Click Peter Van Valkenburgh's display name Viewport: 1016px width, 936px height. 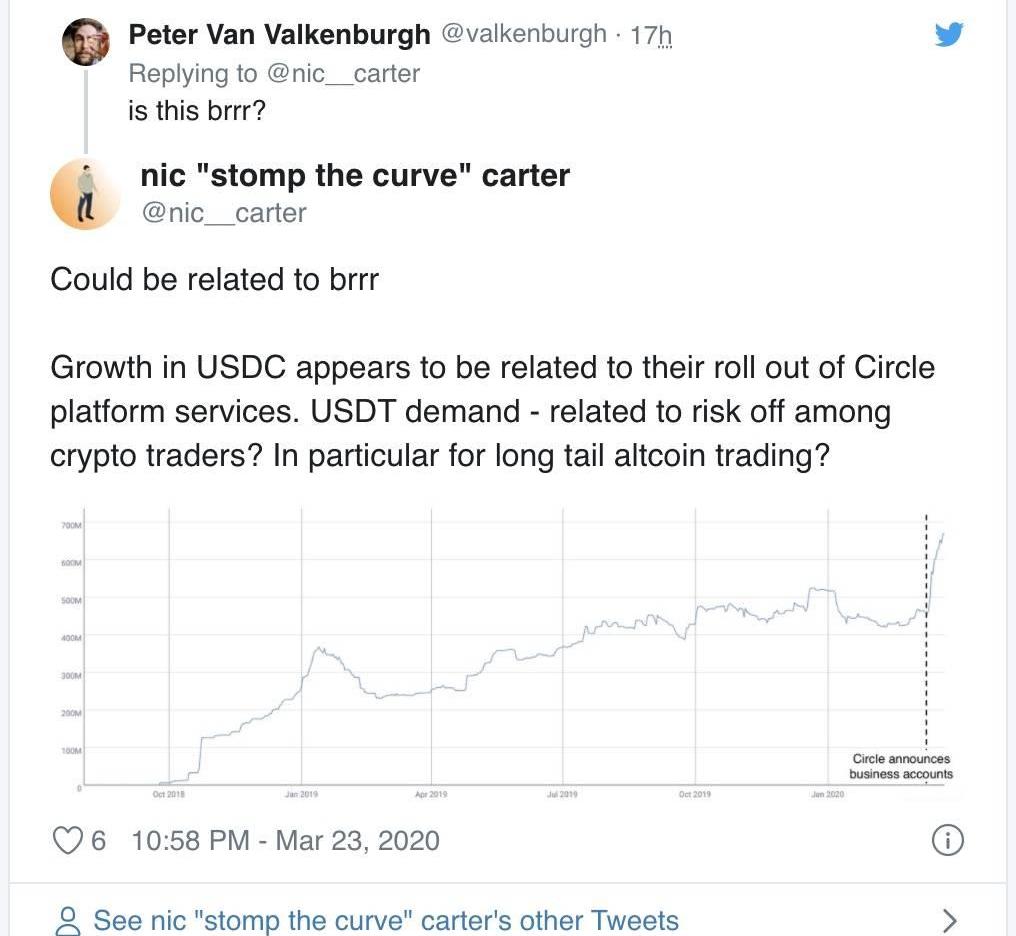279,35
